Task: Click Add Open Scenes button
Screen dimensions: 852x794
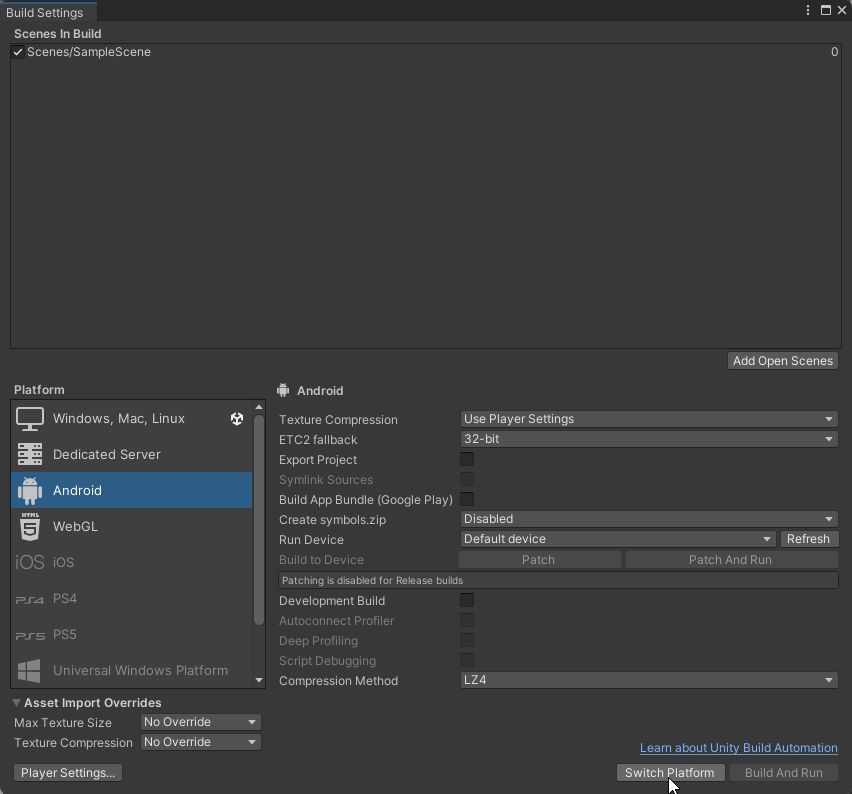Action: coord(782,361)
